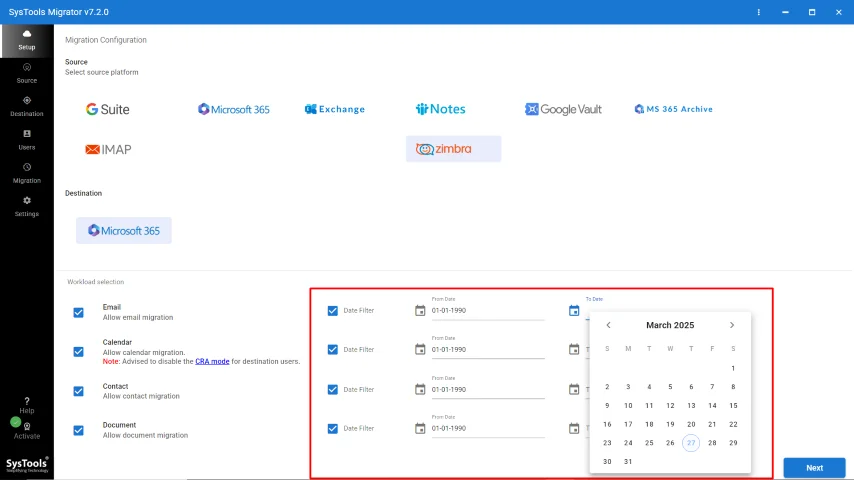
Task: Open Calendar row From Date picker icon
Action: pyautogui.click(x=420, y=349)
